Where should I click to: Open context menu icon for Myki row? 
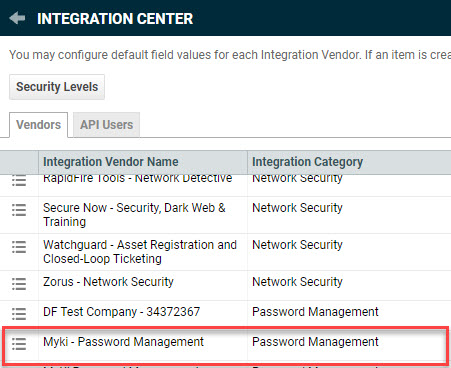[x=19, y=344]
